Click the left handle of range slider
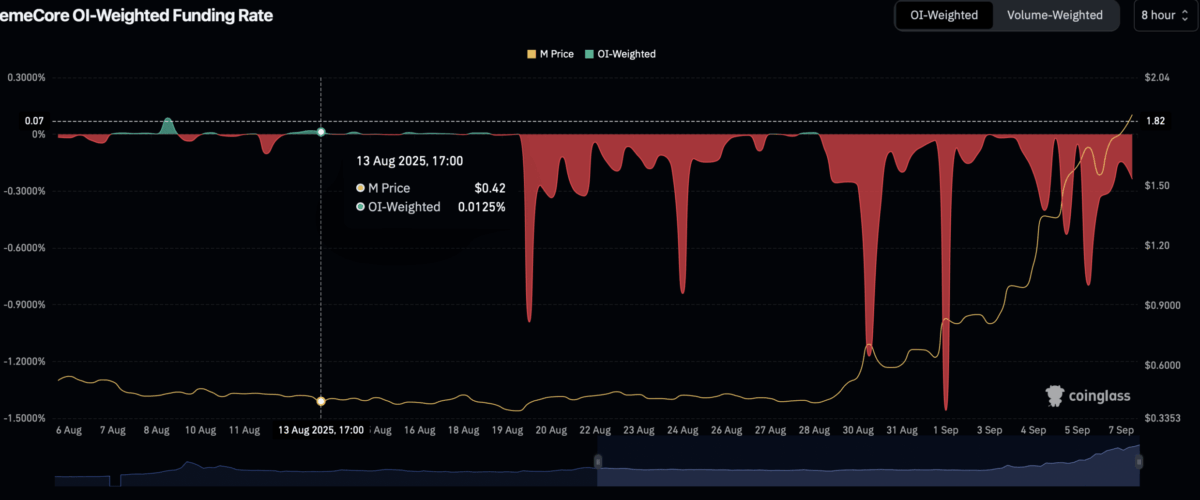This screenshot has width=1200, height=500. coord(598,461)
